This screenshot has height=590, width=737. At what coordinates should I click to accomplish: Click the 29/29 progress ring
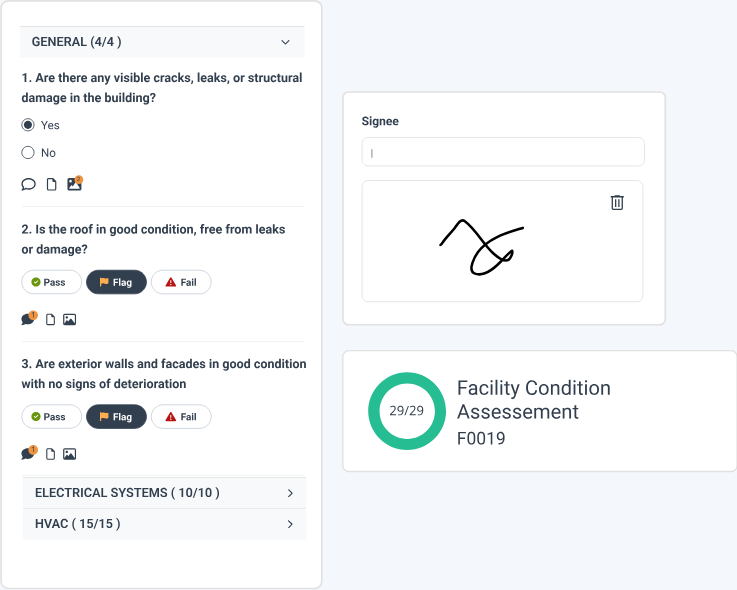pyautogui.click(x=407, y=411)
